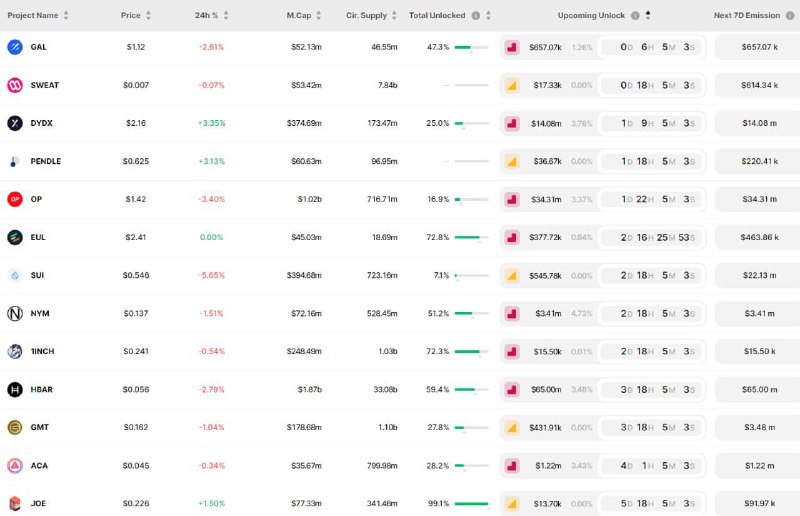Sort by Price using sort arrows
The image size is (800, 516).
148,15
